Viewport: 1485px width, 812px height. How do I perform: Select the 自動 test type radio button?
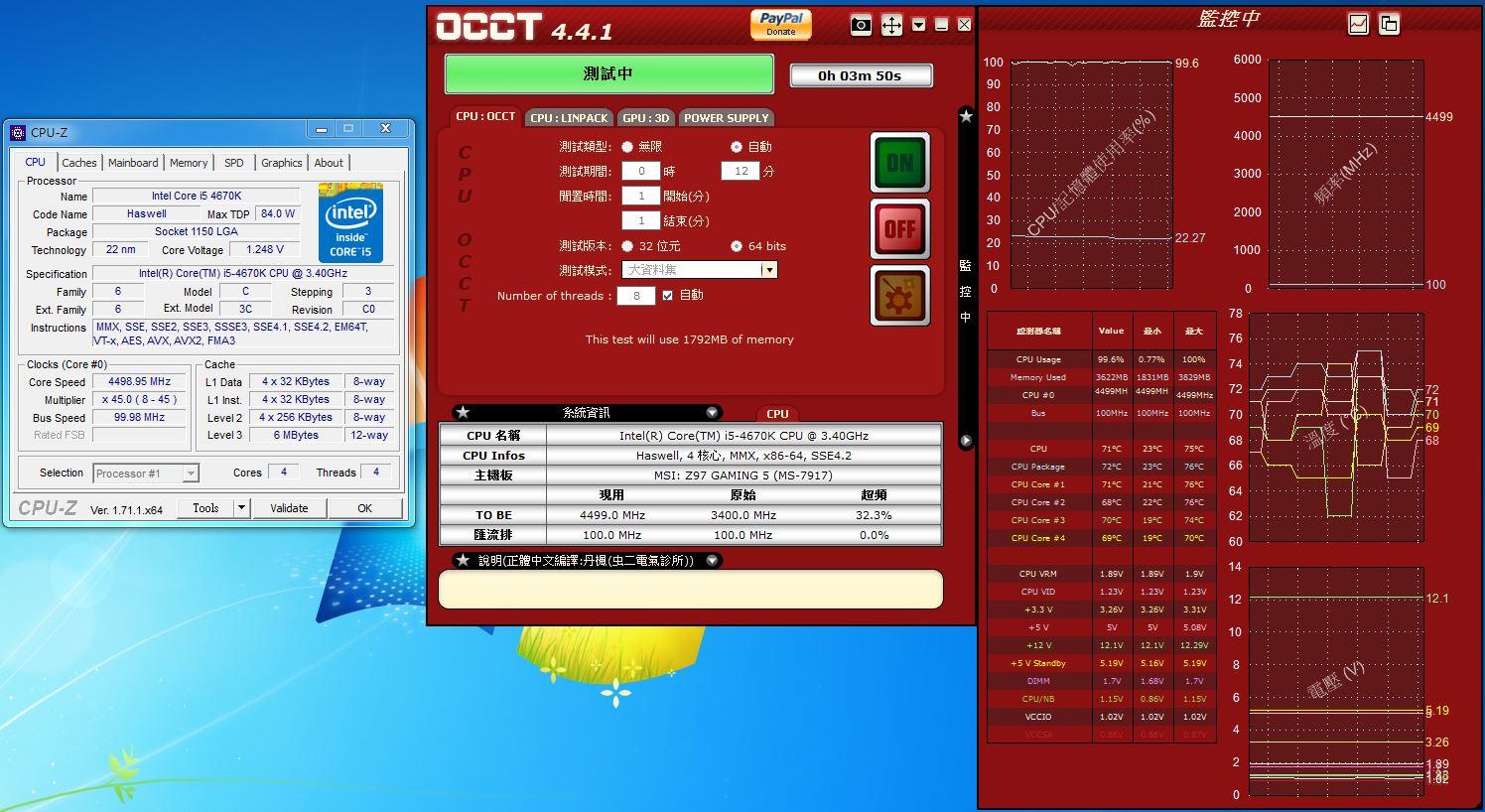coord(737,147)
